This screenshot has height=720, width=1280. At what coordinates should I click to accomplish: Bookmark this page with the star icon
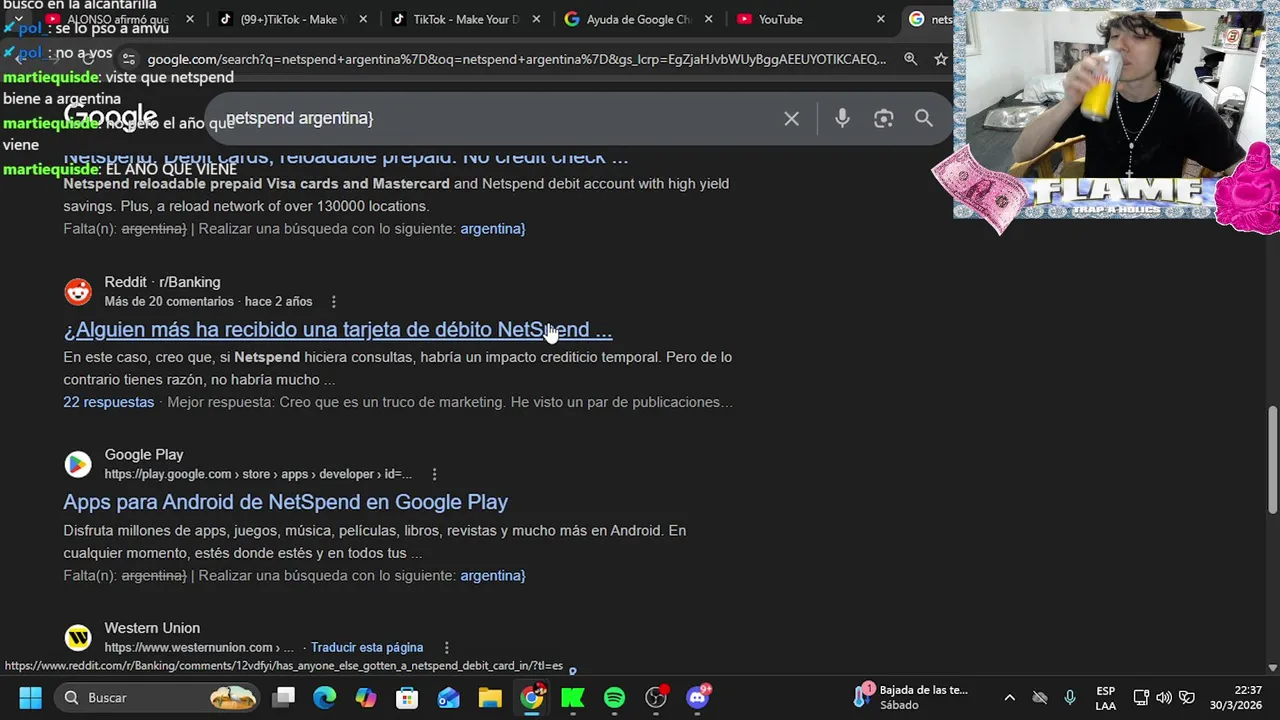[x=940, y=59]
